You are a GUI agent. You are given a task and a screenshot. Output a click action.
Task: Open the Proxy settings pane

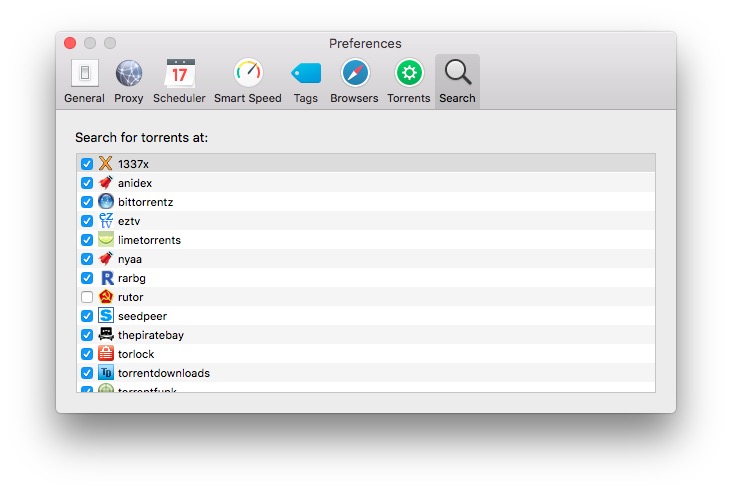pyautogui.click(x=128, y=81)
